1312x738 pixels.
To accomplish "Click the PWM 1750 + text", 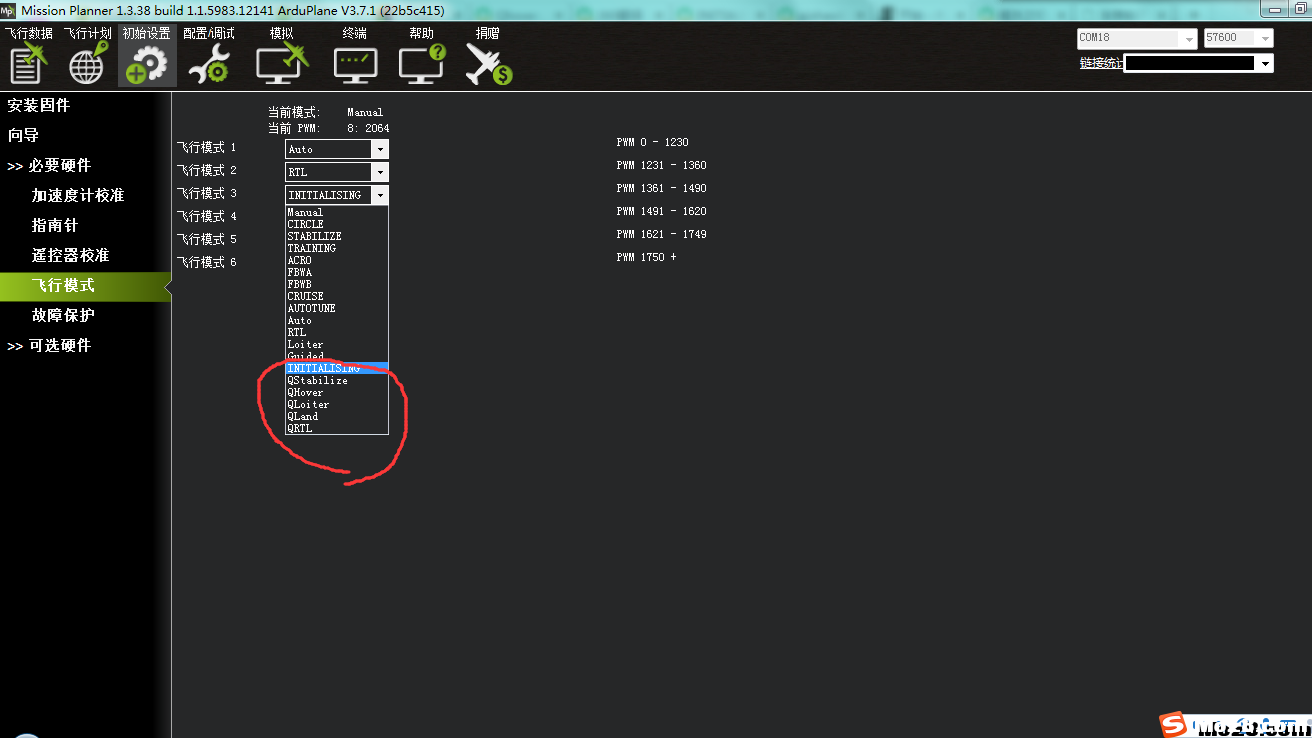I will tap(646, 257).
